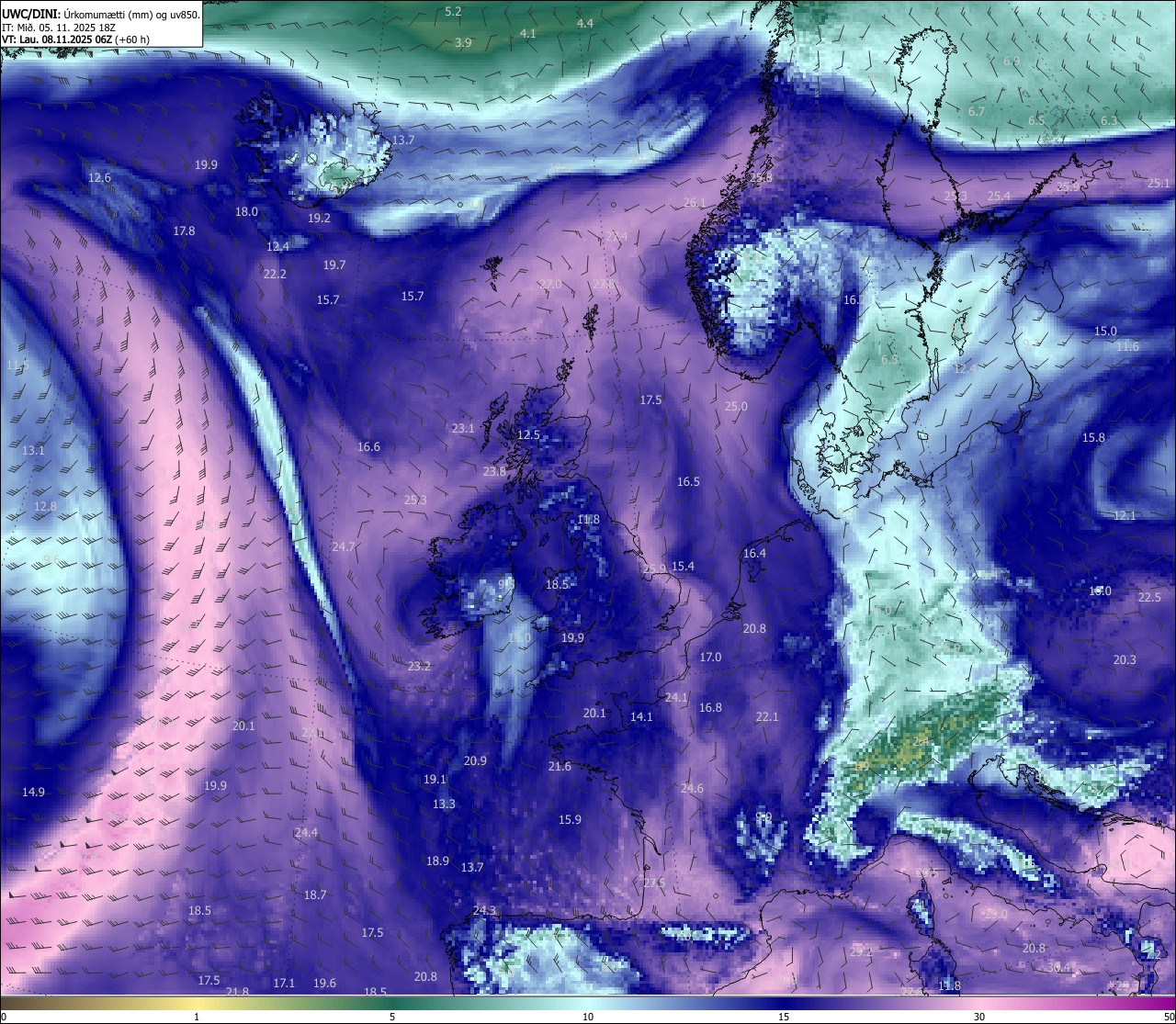Click the init time line "IT: Mið. 05. 11. 2025 18Z"
The width and height of the screenshot is (1176, 1024).
click(x=59, y=28)
